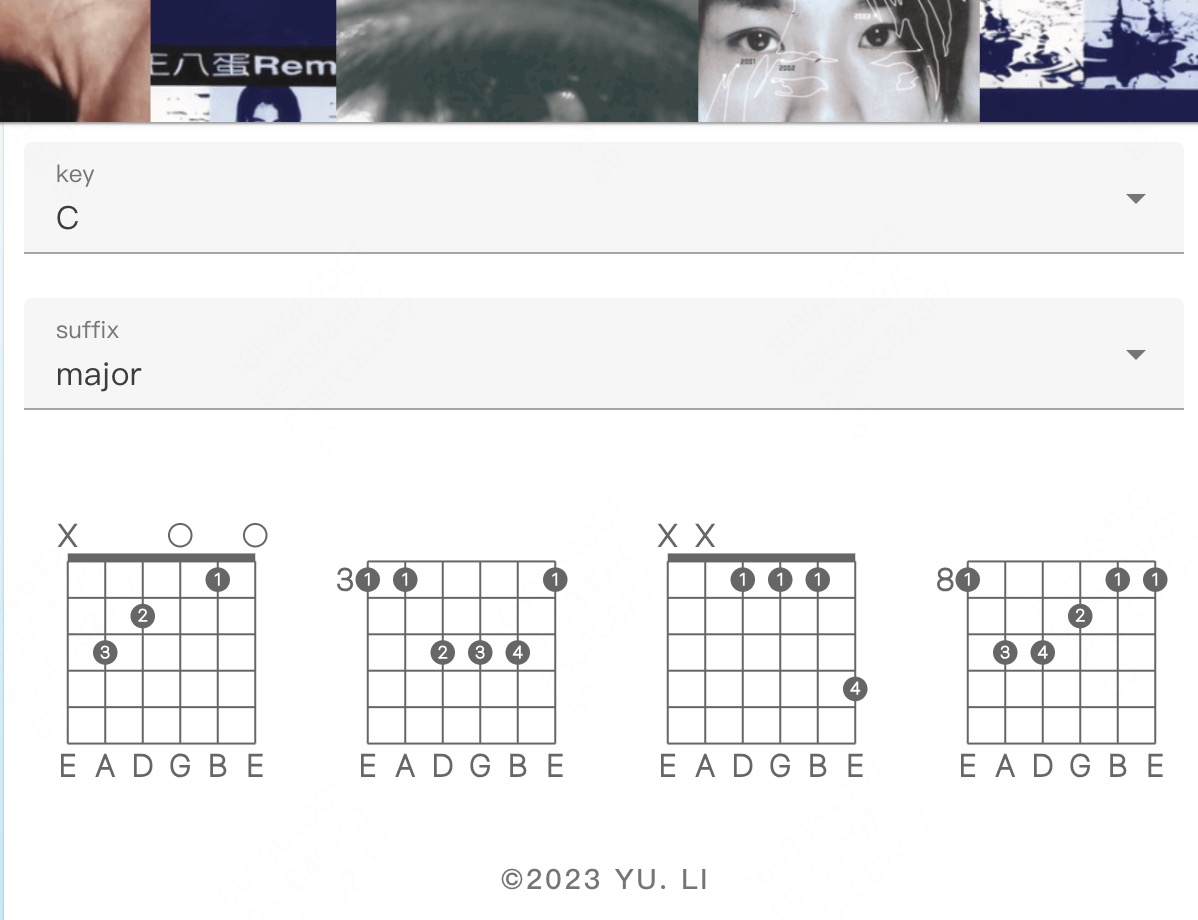Open the suffix dropdown arrow

pos(1135,355)
